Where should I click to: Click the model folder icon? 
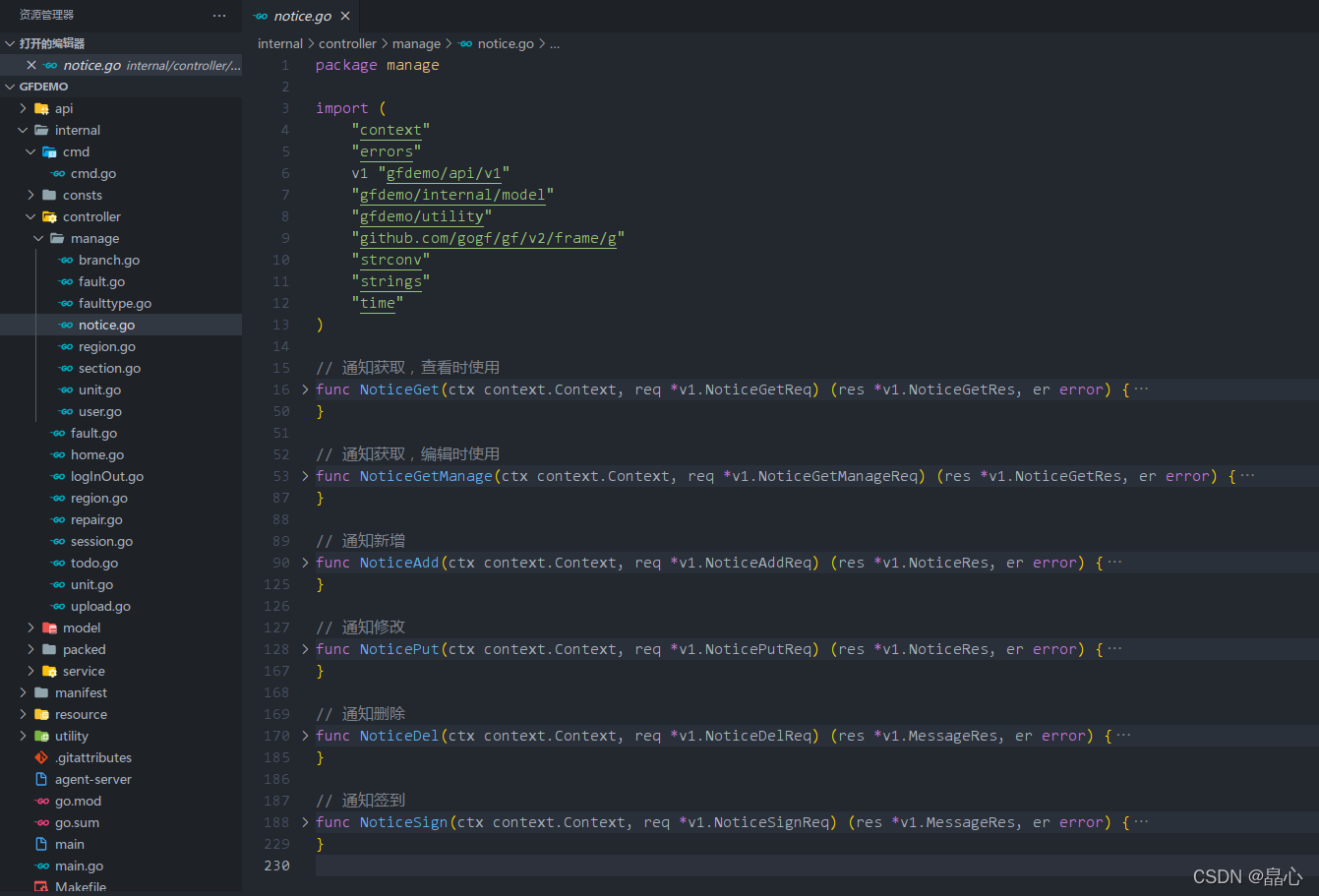tap(49, 627)
